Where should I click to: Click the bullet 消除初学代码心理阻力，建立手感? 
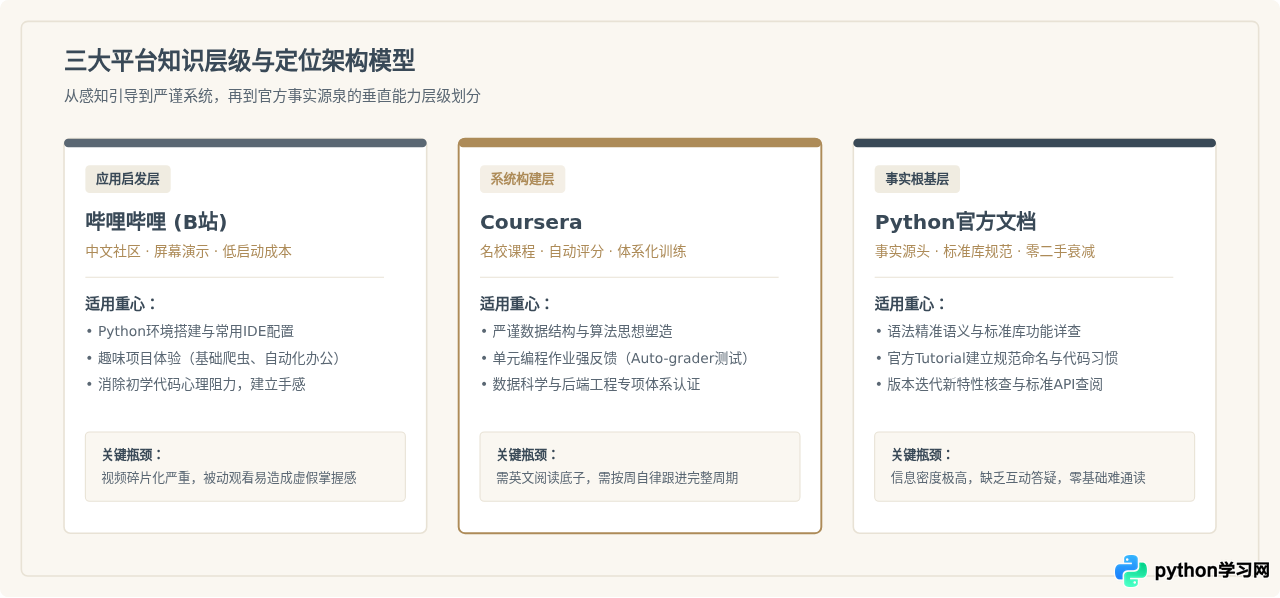(x=197, y=384)
